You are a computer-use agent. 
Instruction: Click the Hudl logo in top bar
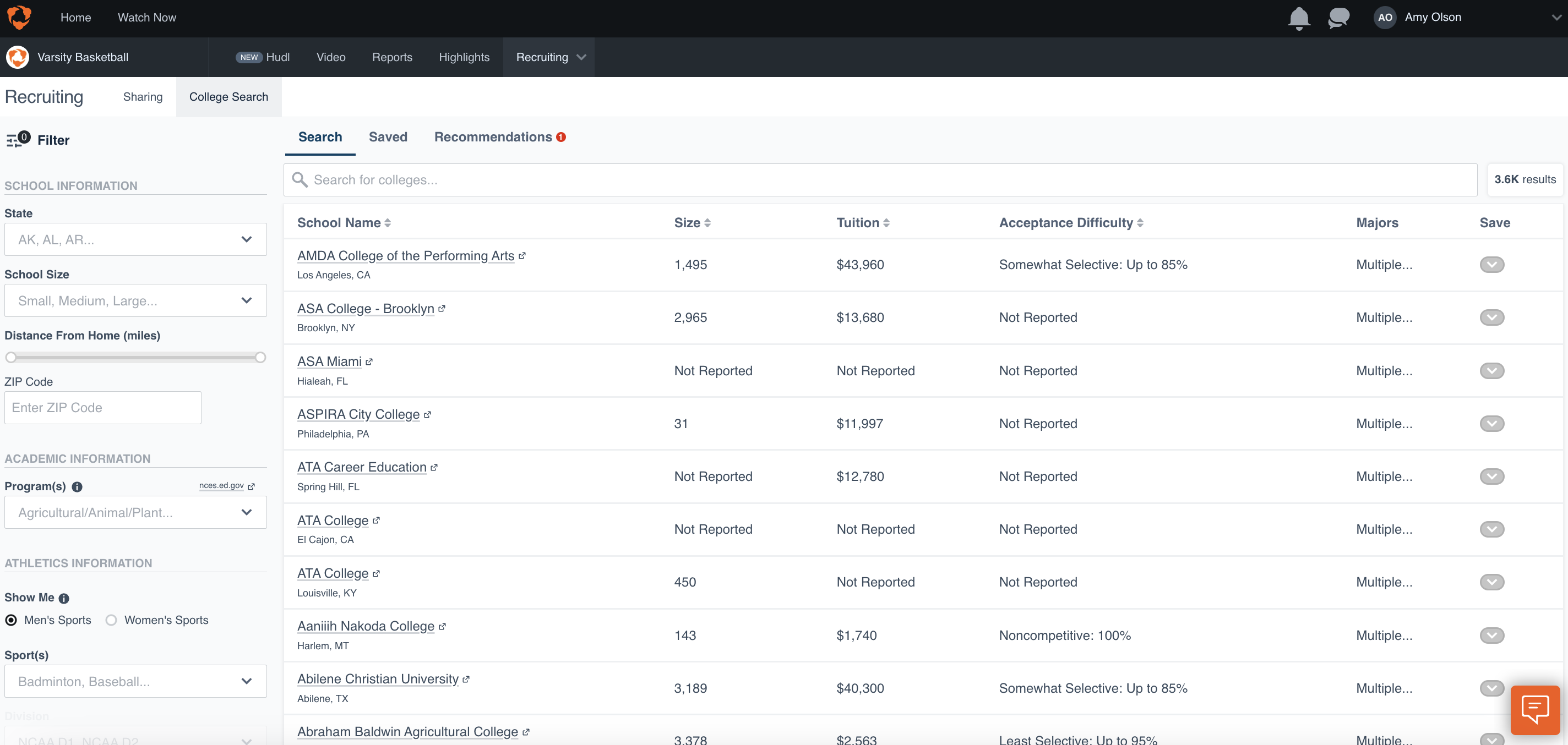tap(19, 17)
